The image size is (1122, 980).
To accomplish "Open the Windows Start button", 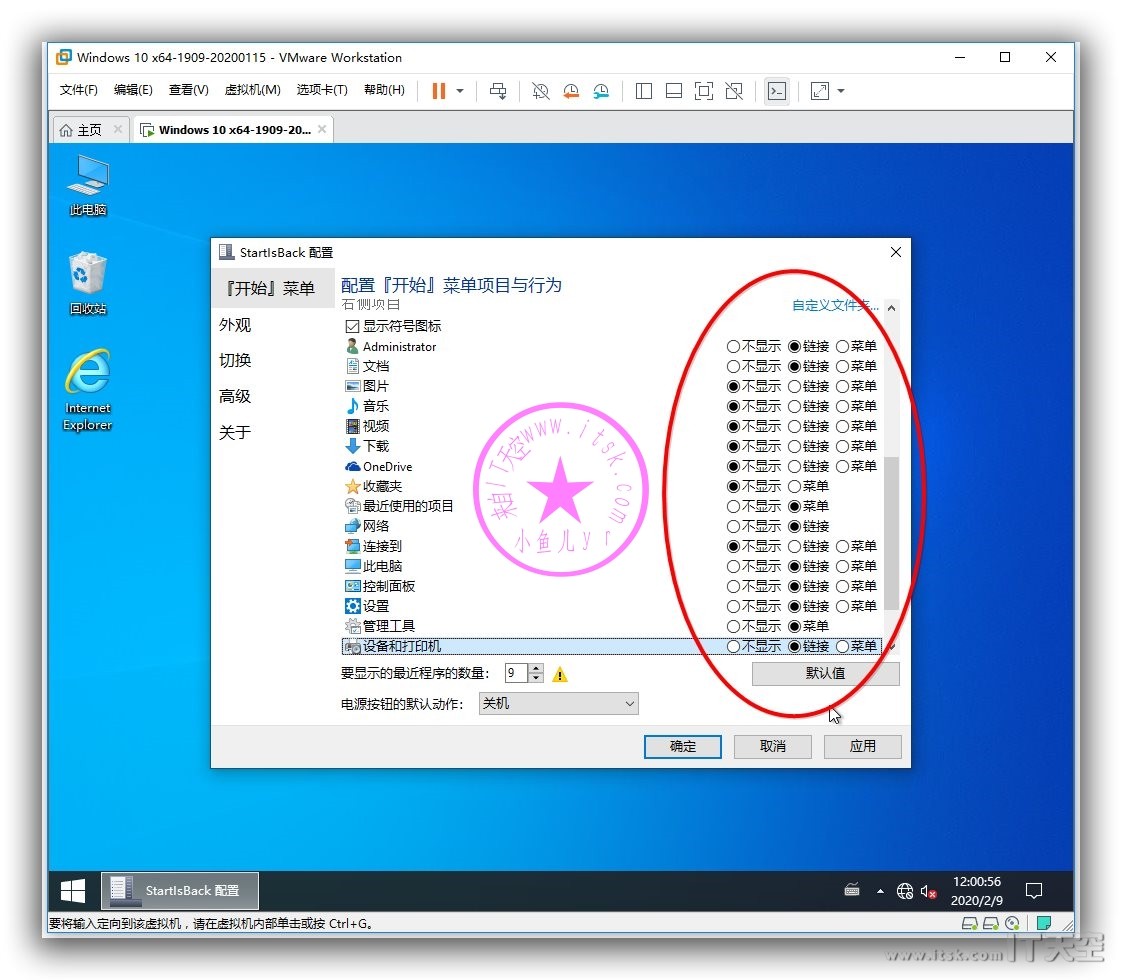I will 73,891.
